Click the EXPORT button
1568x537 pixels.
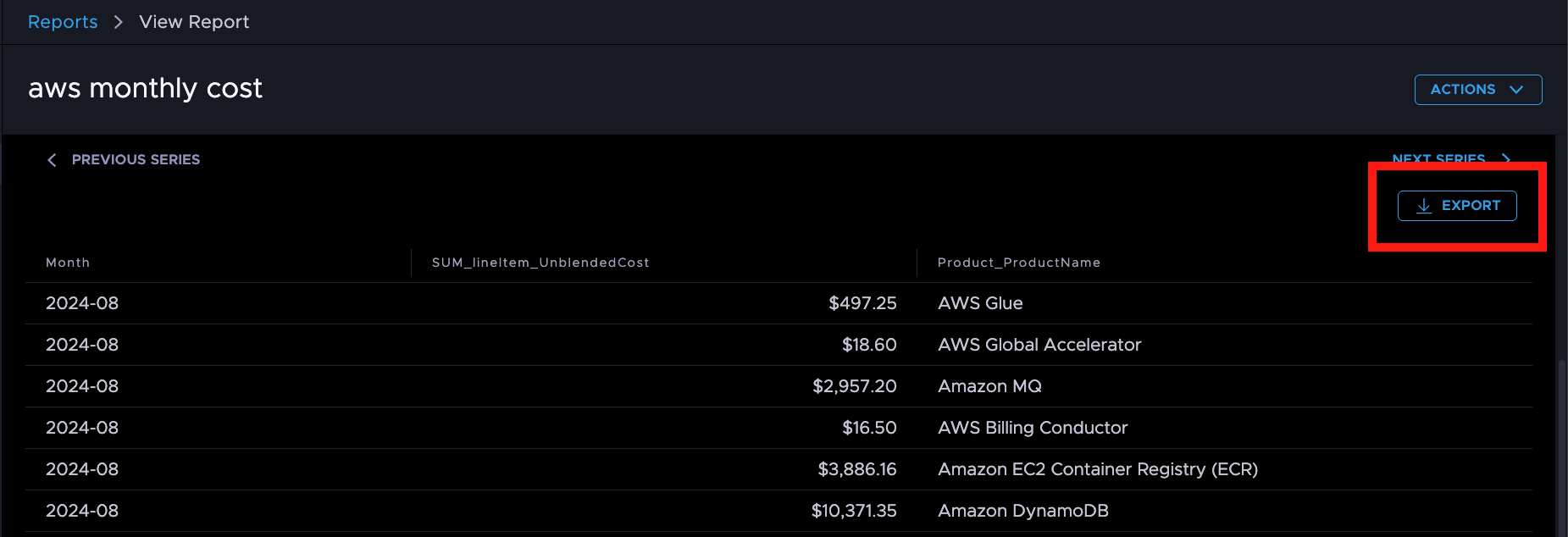pos(1457,206)
